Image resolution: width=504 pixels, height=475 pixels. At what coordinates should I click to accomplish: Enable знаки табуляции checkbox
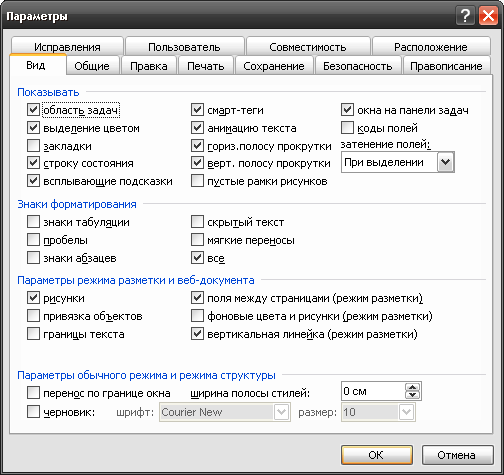pos(33,222)
